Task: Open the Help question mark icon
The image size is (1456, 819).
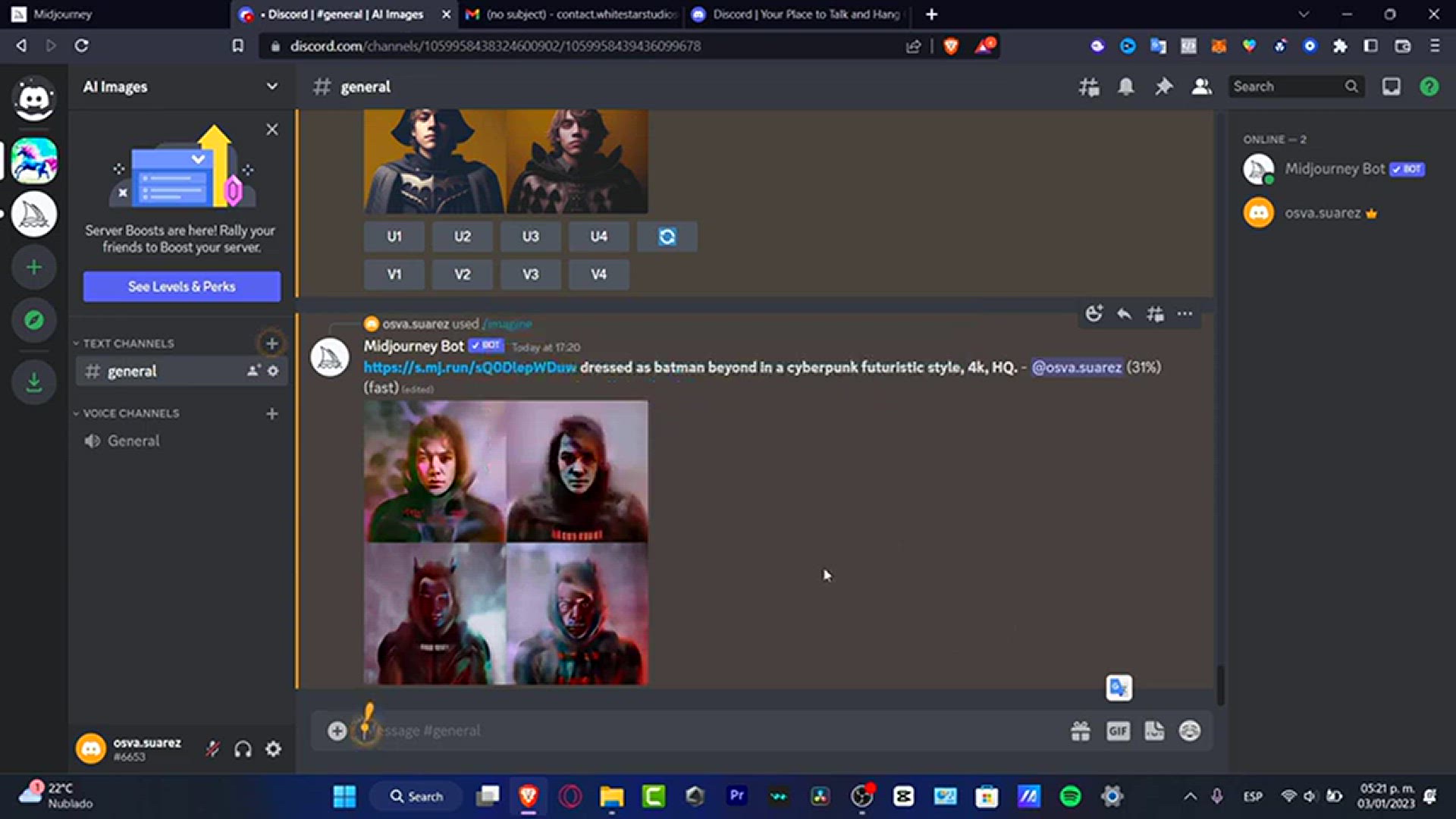Action: 1429,87
